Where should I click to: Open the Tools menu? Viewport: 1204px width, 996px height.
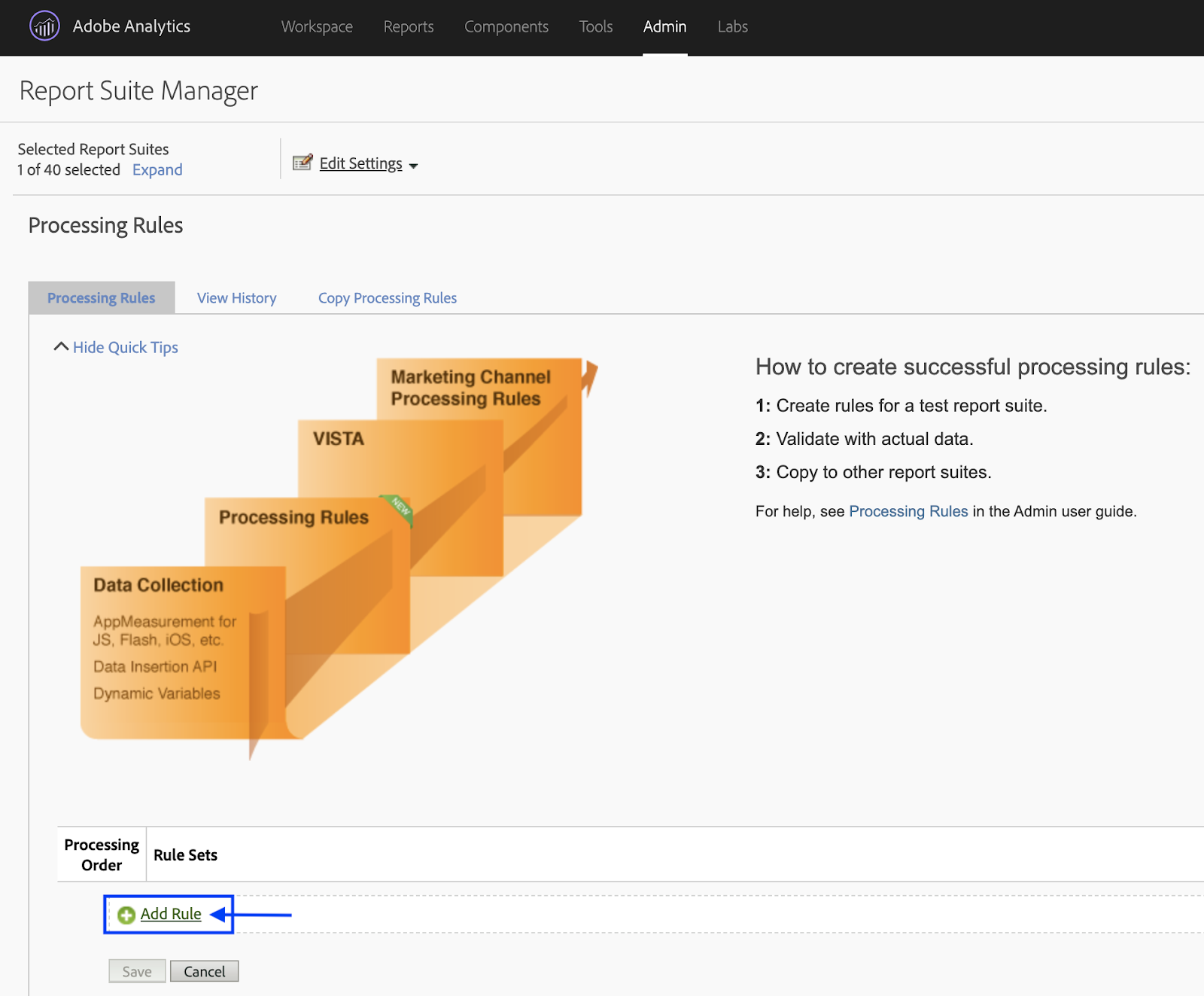[596, 27]
